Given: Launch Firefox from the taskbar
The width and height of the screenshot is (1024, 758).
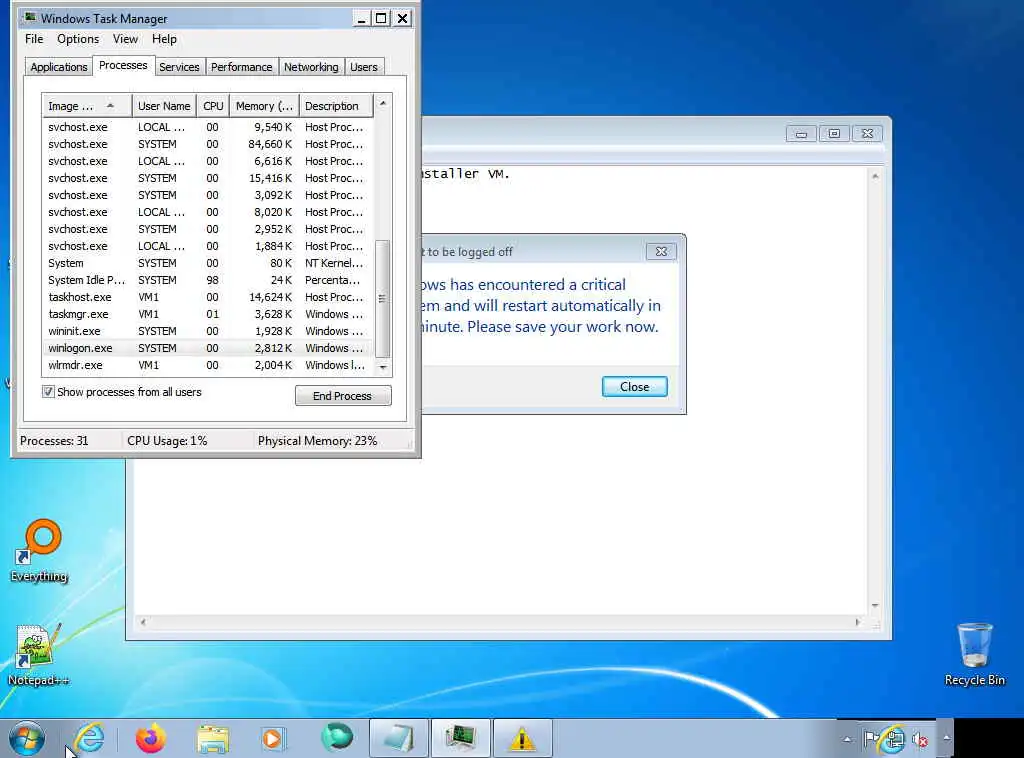Looking at the screenshot, I should [x=150, y=738].
